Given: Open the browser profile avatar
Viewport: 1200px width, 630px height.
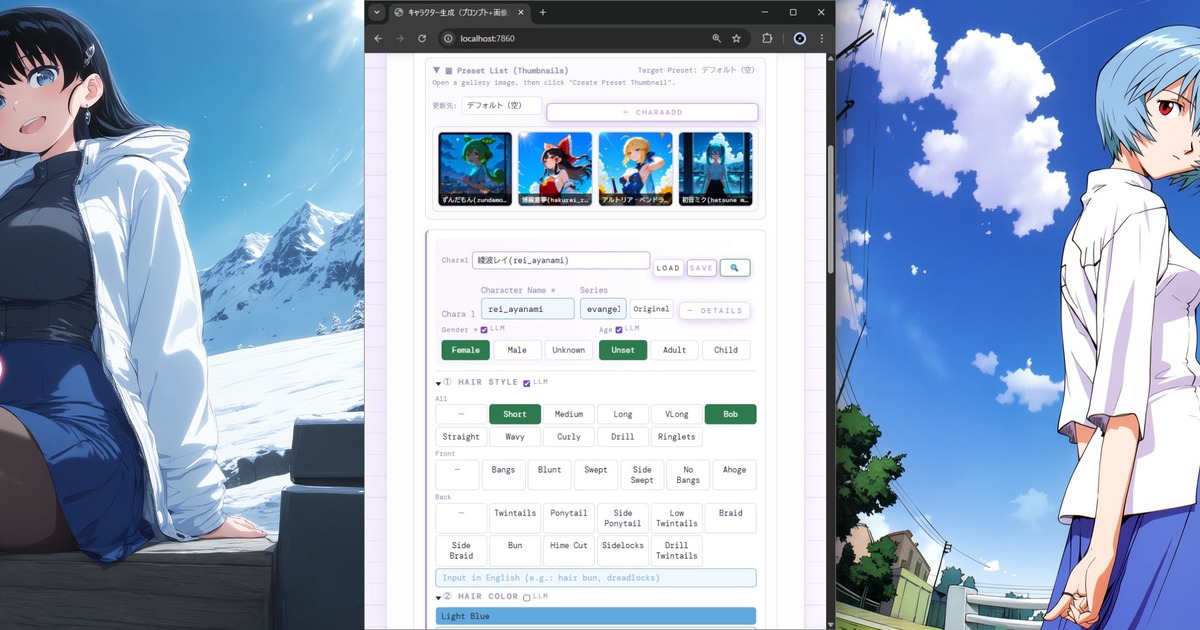Looking at the screenshot, I should tap(800, 38).
